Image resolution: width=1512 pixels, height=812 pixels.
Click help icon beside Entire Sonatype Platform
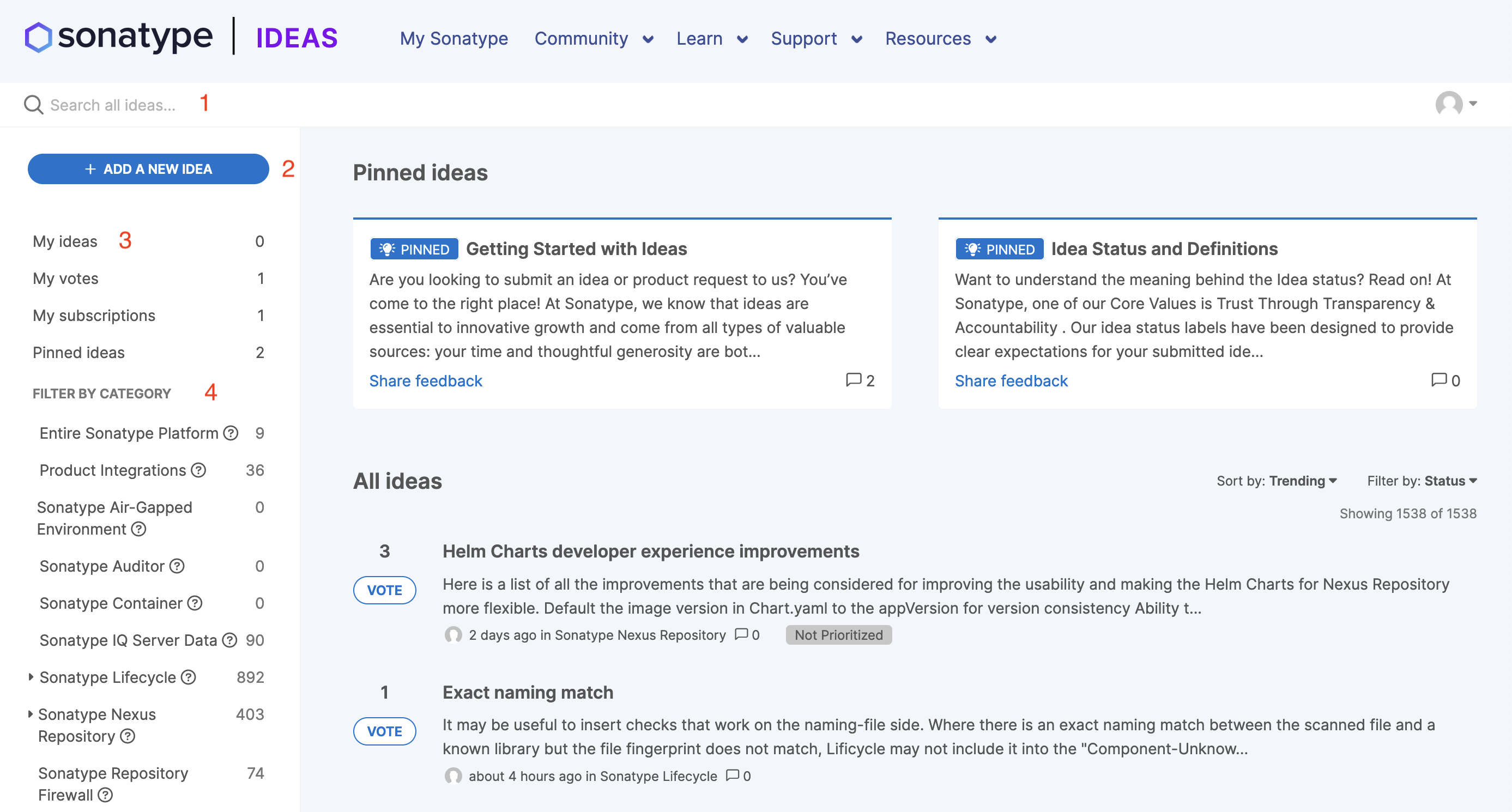231,433
